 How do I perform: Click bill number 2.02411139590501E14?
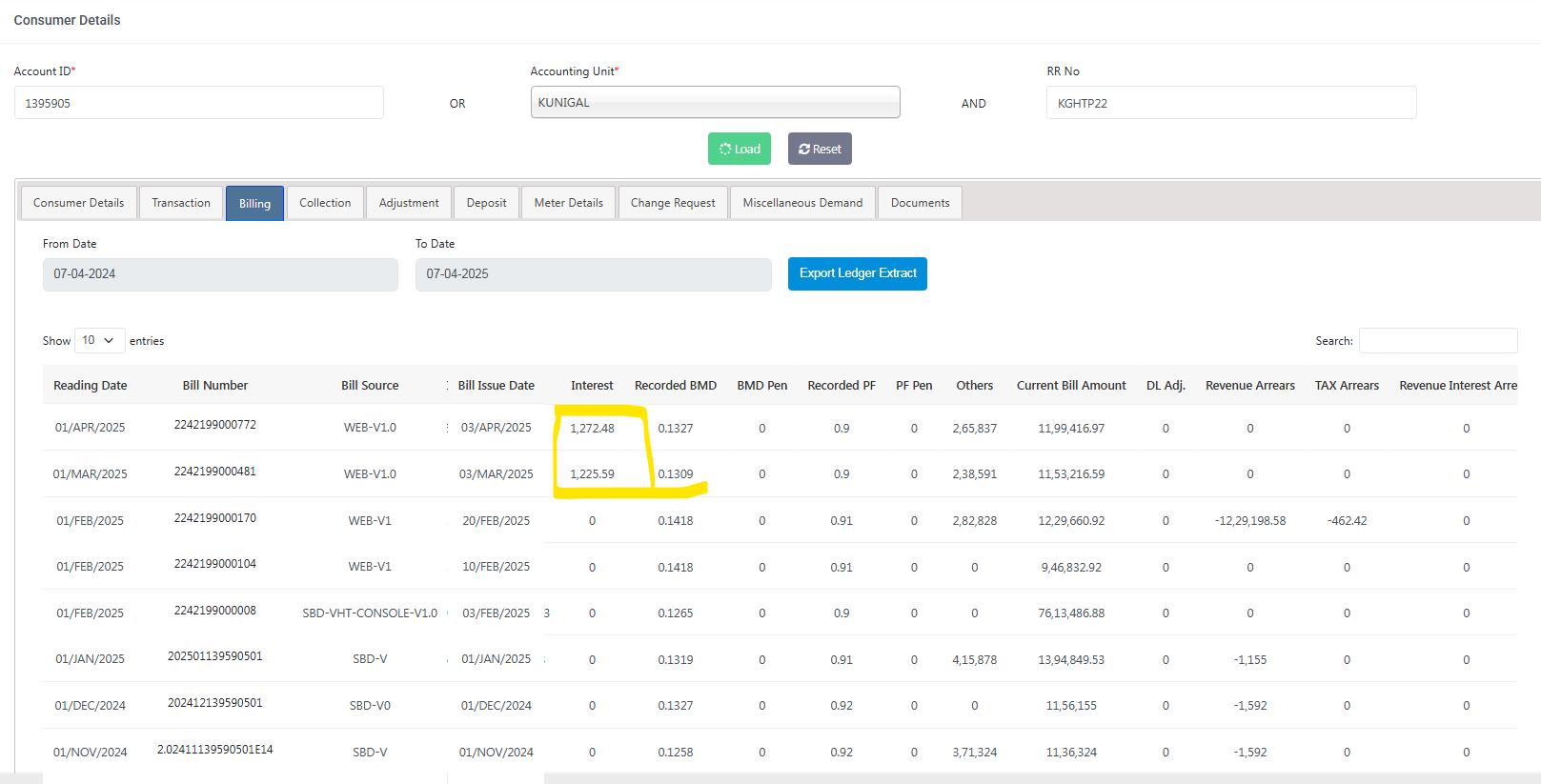point(215,750)
